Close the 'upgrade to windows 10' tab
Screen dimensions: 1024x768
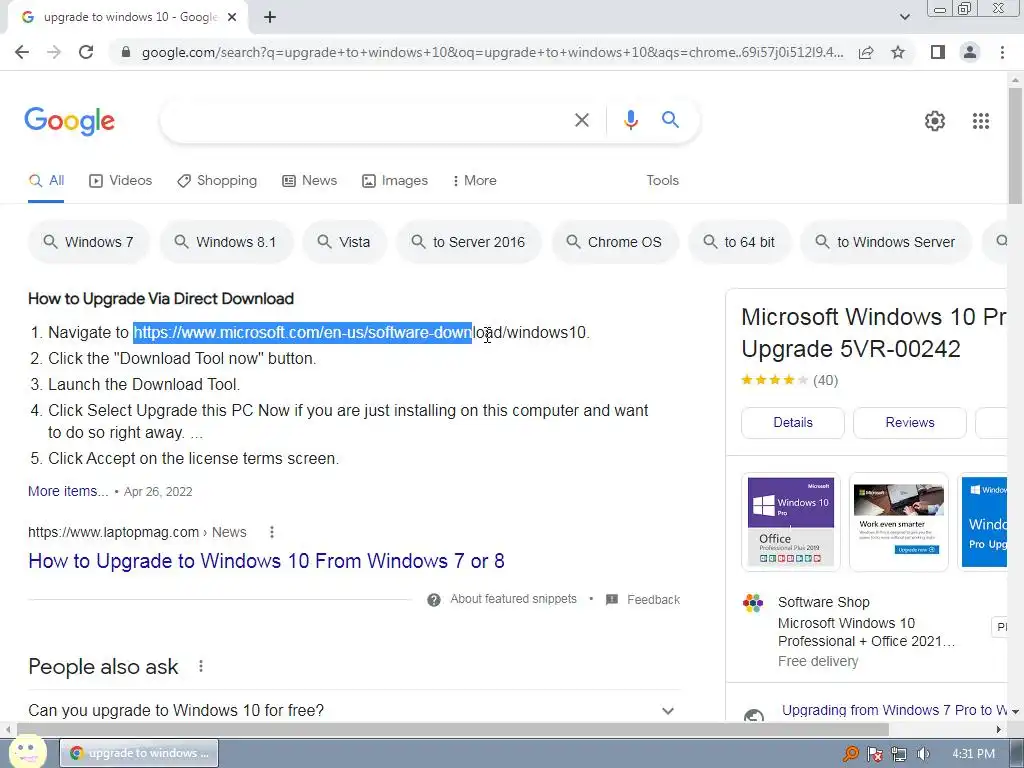click(x=232, y=17)
